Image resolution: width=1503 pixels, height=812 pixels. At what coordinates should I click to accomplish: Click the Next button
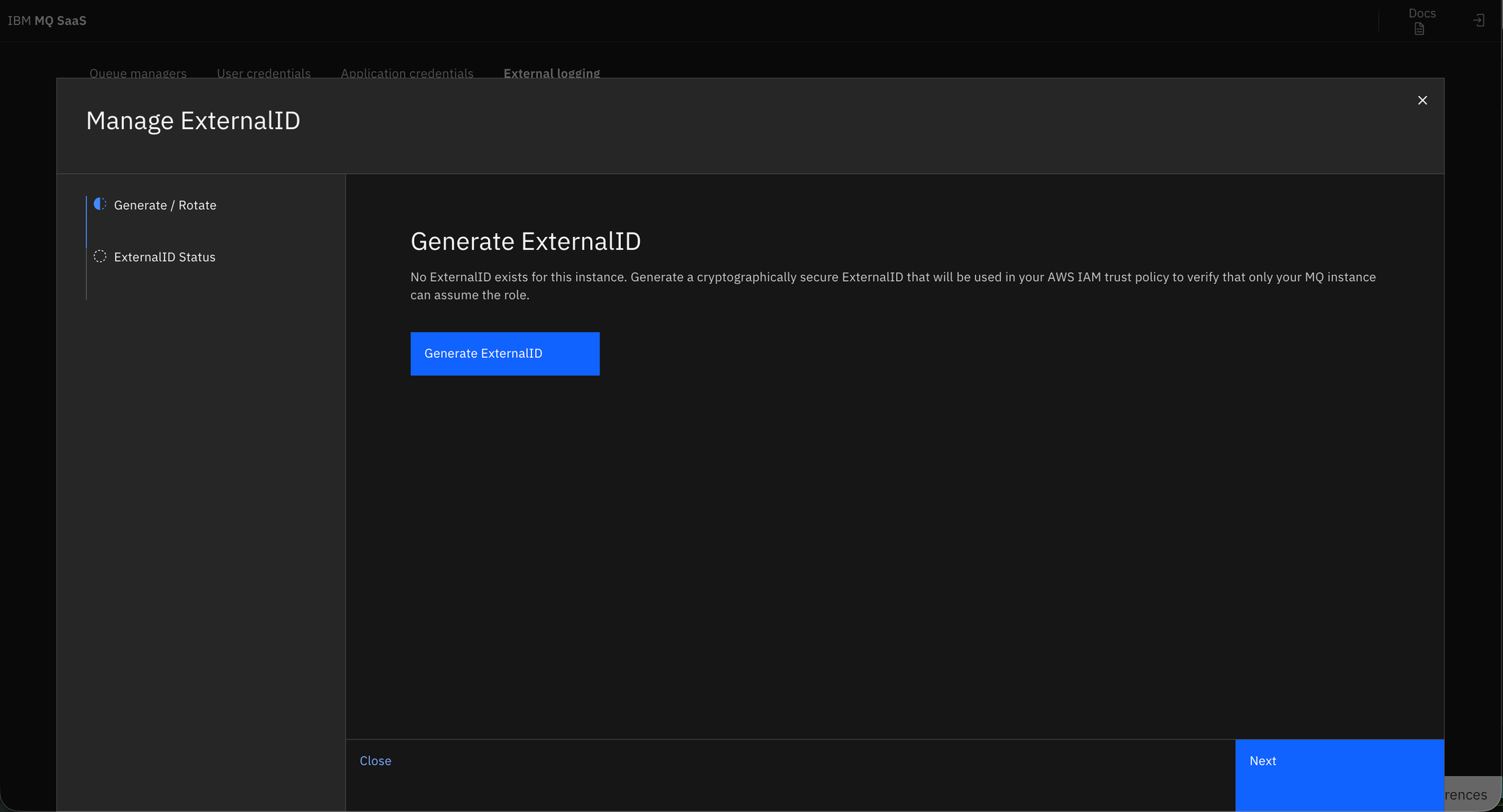pos(1339,775)
